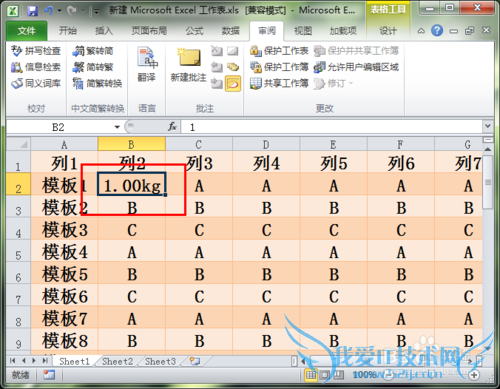Image resolution: width=500 pixels, height=389 pixels.
Task: Switch to the 开始 tab
Action: click(68, 31)
